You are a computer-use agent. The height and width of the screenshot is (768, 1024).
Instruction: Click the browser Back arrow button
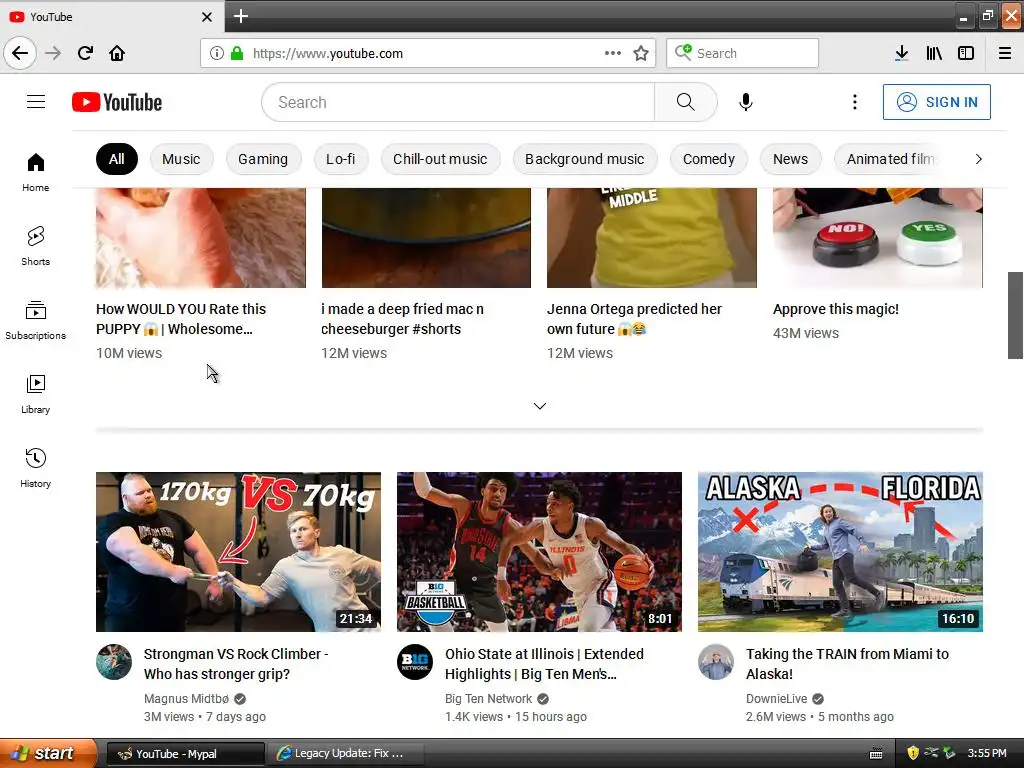20,53
